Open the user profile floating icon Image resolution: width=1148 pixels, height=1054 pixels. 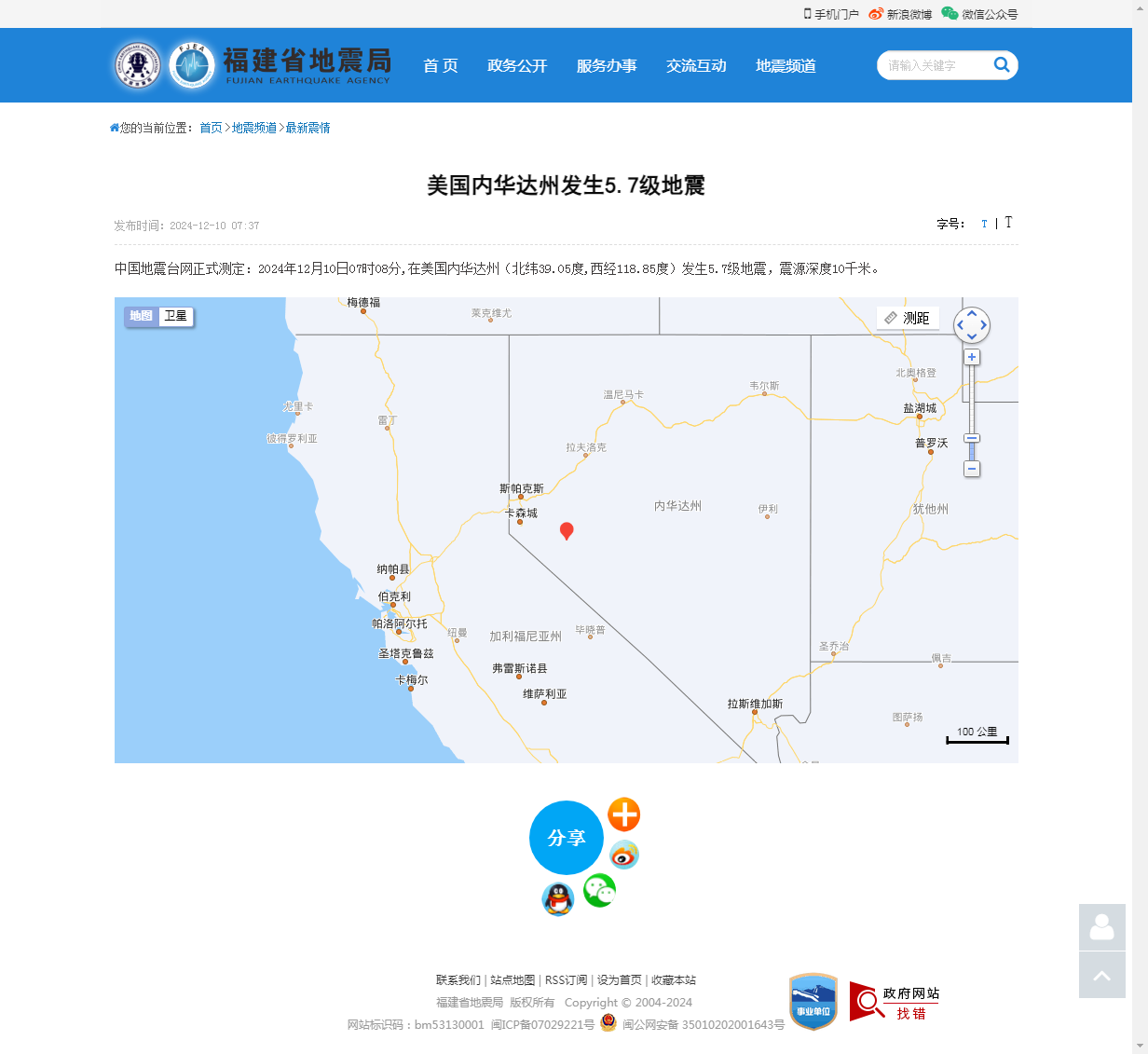[x=1102, y=927]
